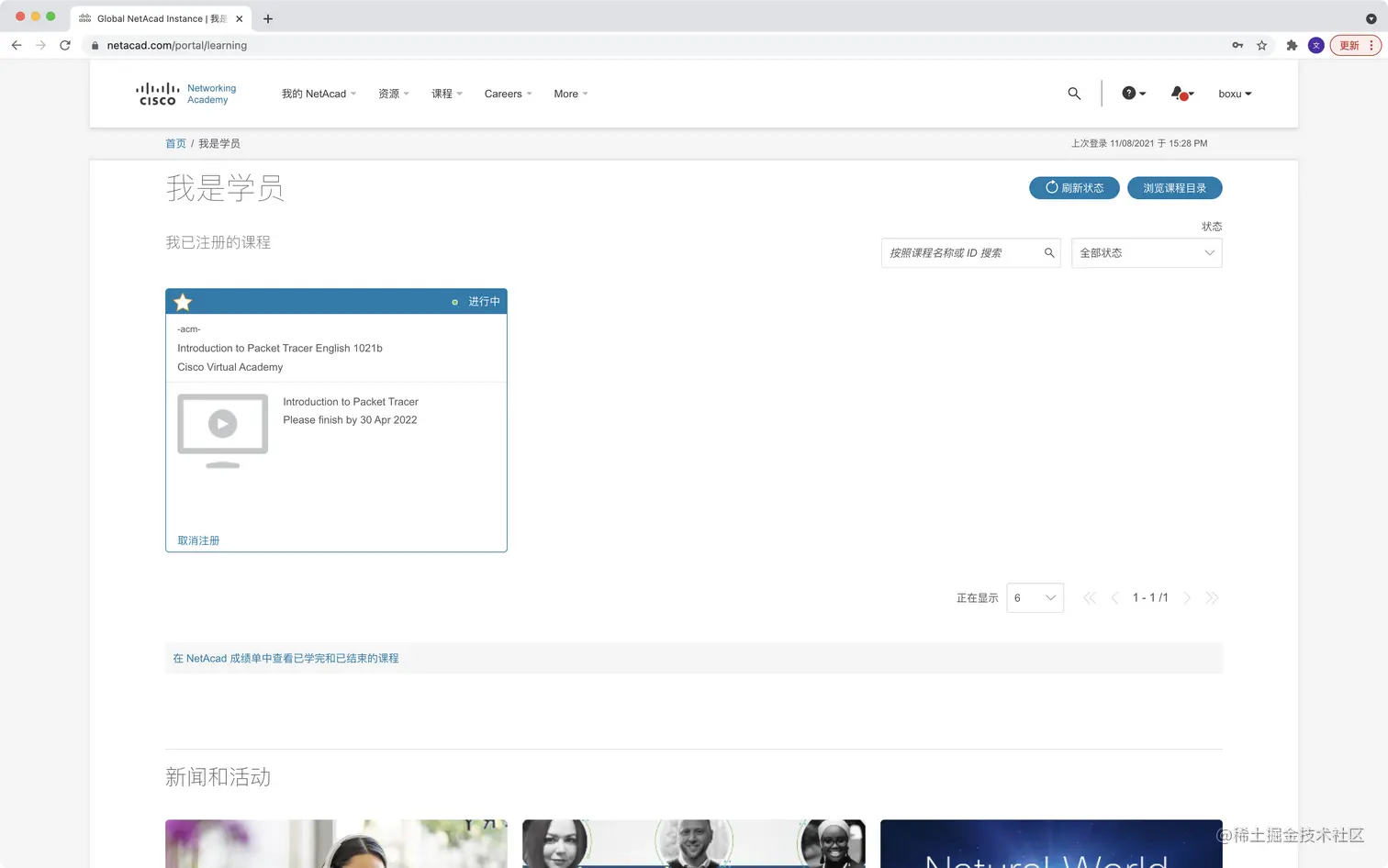Image resolution: width=1388 pixels, height=868 pixels.
Task: Click the yellow star on course card
Action: [x=183, y=302]
